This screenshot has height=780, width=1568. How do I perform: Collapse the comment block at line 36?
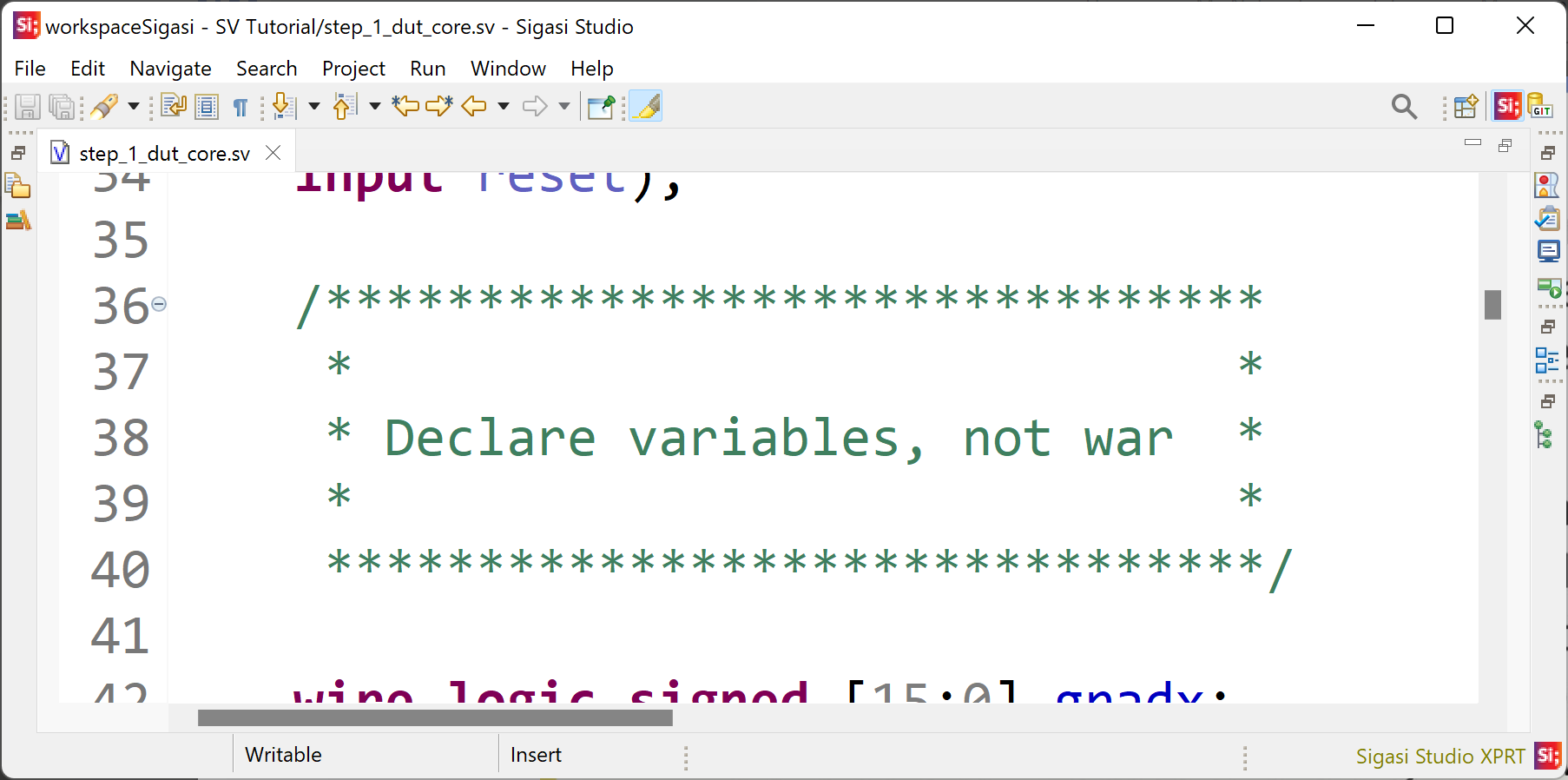point(159,304)
